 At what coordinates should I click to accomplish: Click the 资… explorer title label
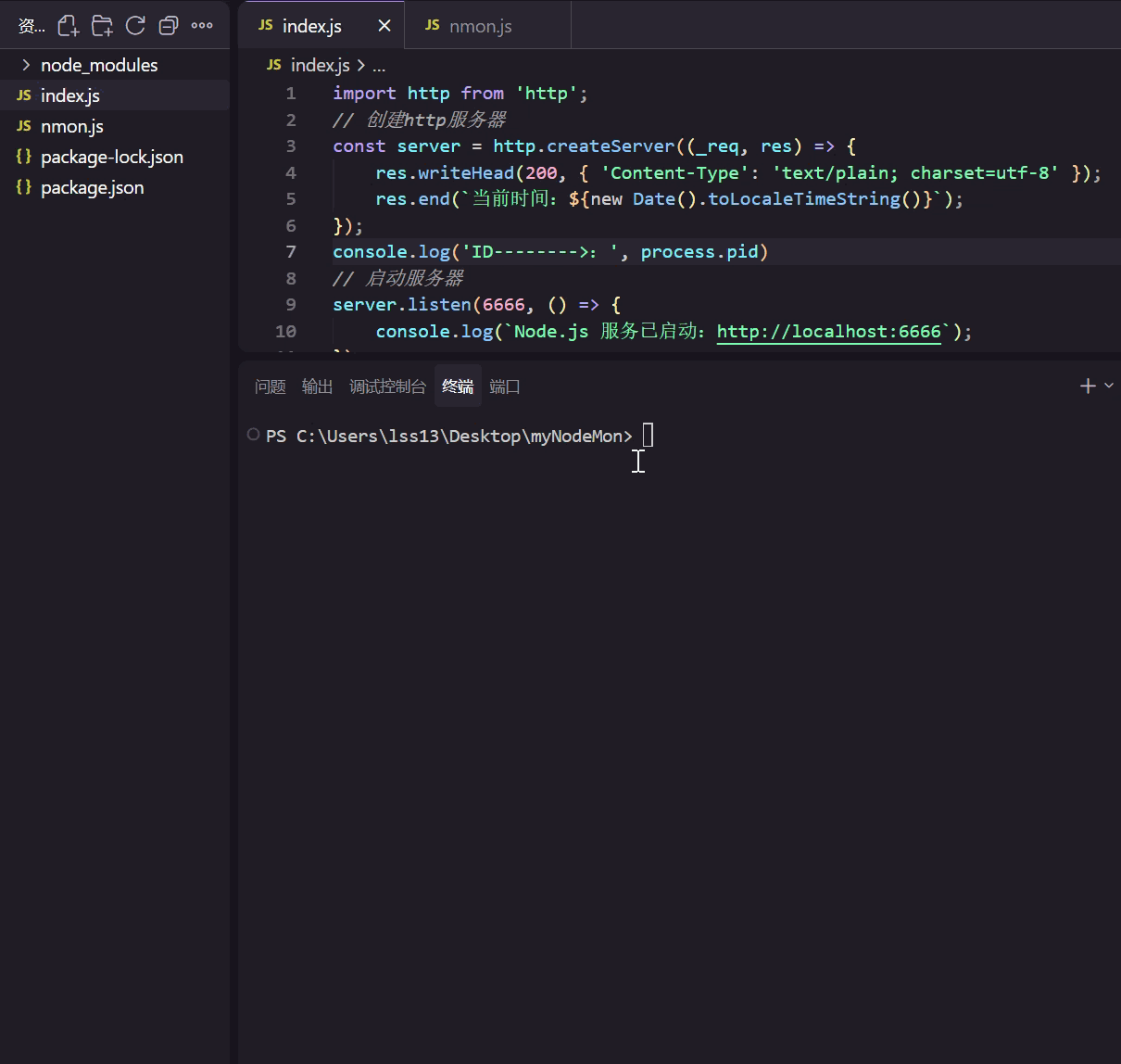(31, 26)
